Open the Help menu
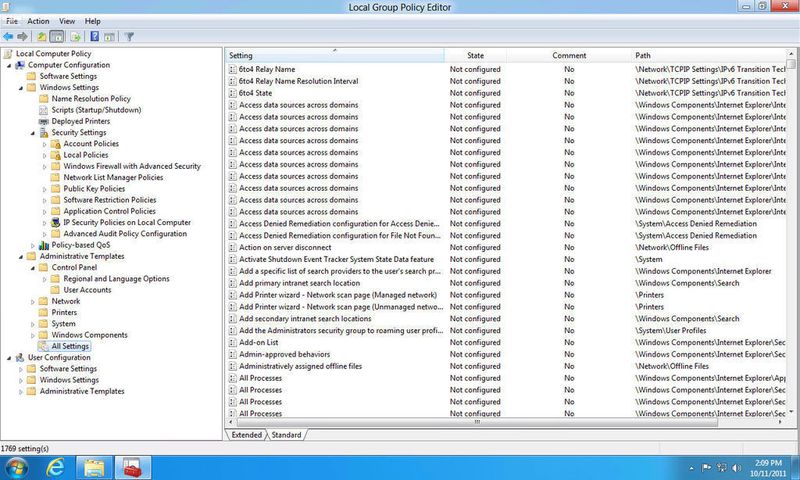The width and height of the screenshot is (800, 480). click(x=93, y=21)
